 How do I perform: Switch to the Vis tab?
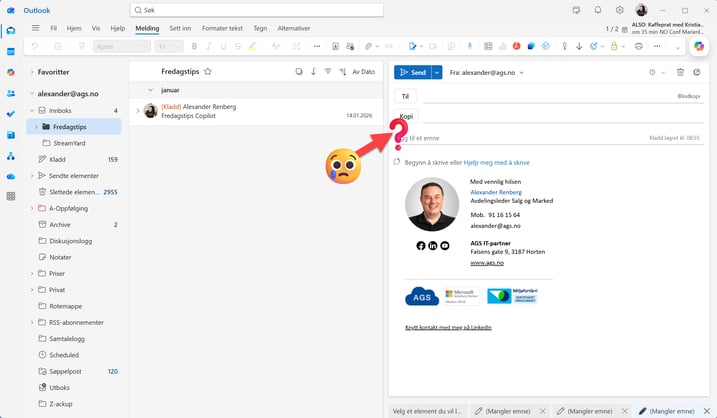coord(96,28)
